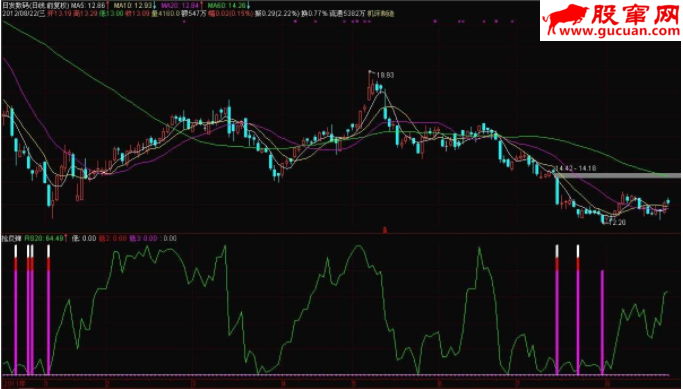The image size is (683, 389).
Task: Click the 18.93 peak price label
Action: tap(385, 75)
